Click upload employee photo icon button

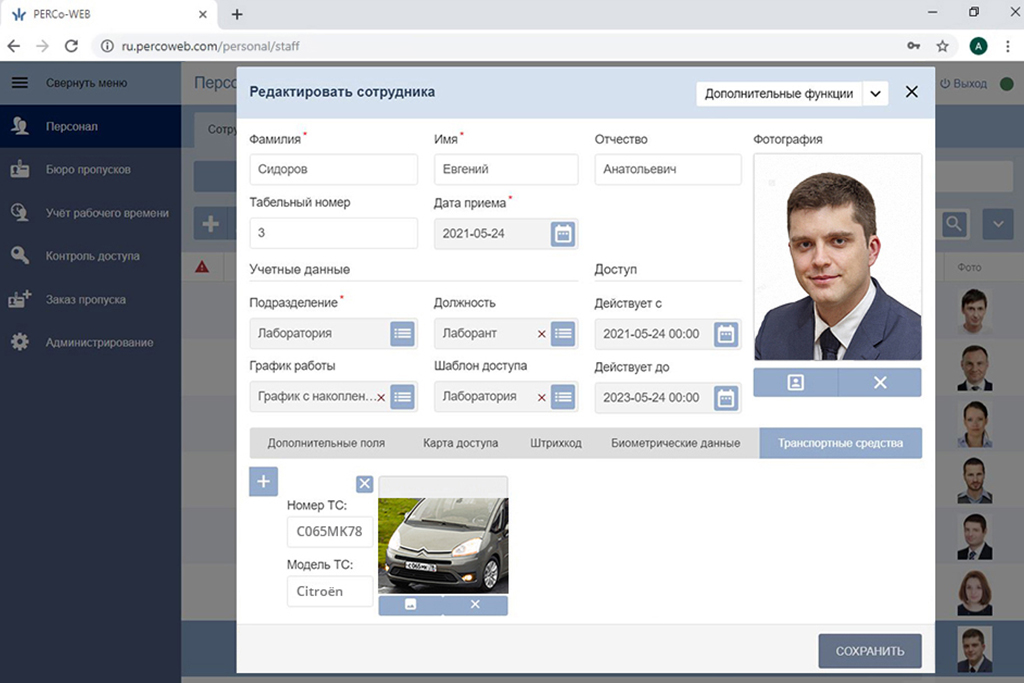click(x=795, y=382)
